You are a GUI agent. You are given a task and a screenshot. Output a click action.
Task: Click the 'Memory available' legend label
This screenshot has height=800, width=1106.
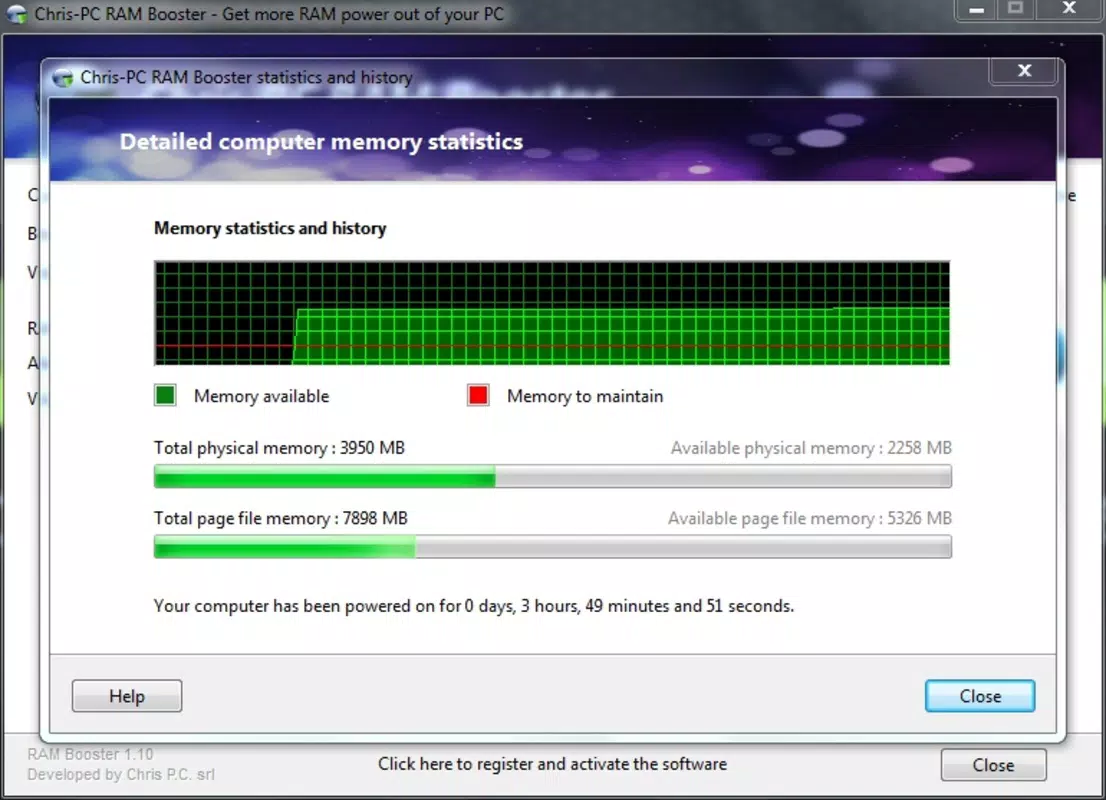click(262, 396)
